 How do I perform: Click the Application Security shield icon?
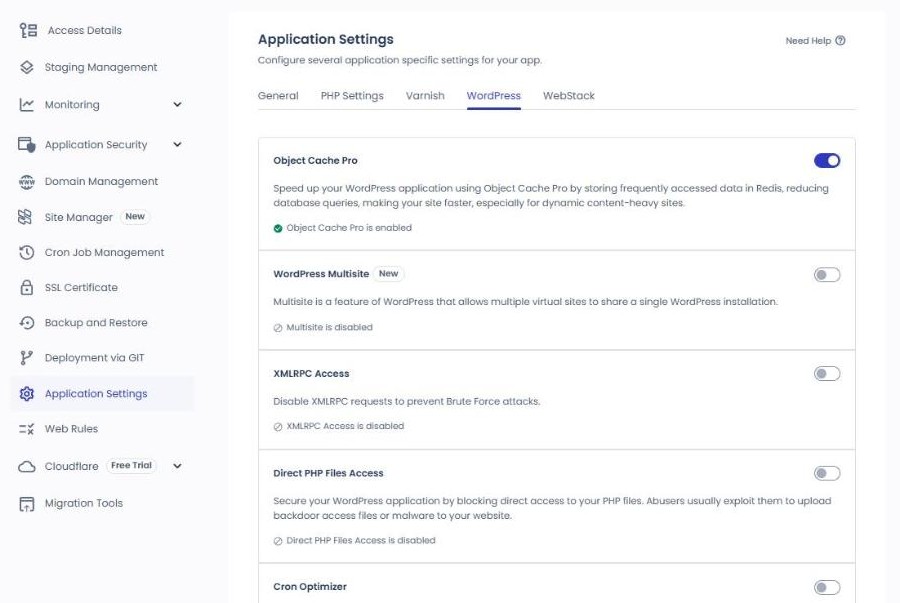point(27,145)
